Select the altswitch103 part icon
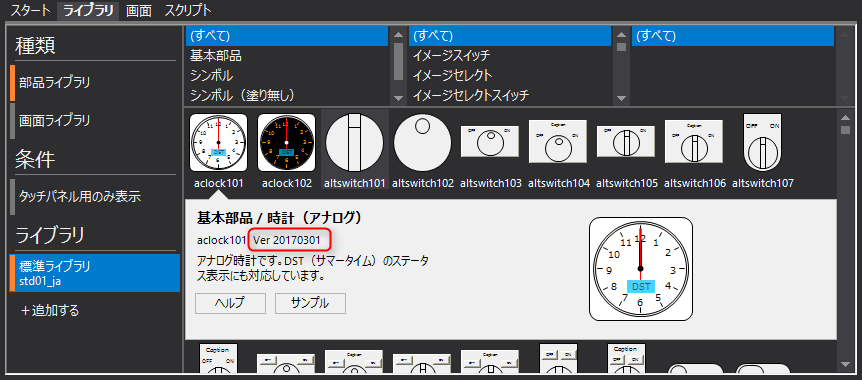862x380 pixels. (x=490, y=141)
